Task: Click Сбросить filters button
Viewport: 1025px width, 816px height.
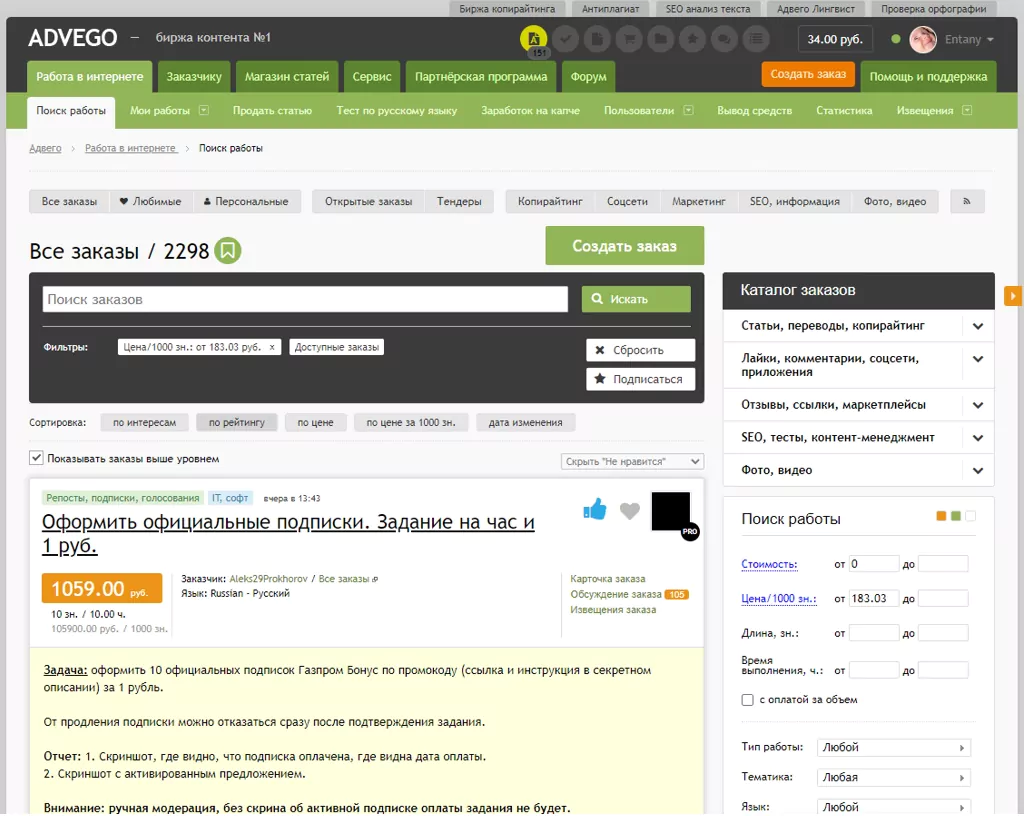Action: pos(640,350)
